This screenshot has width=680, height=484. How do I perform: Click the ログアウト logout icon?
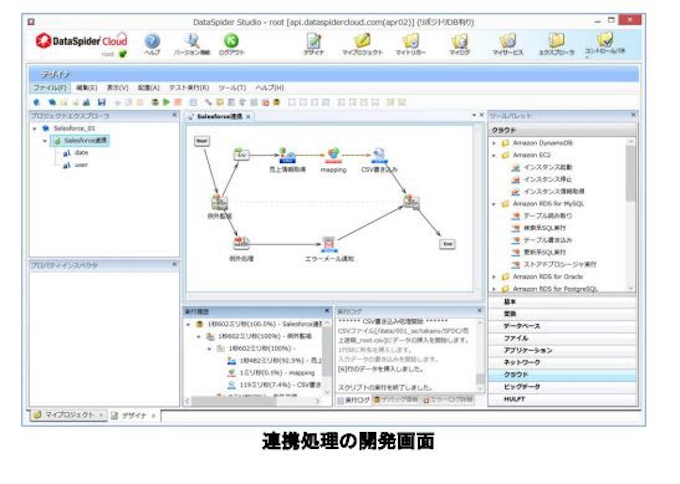click(x=231, y=40)
